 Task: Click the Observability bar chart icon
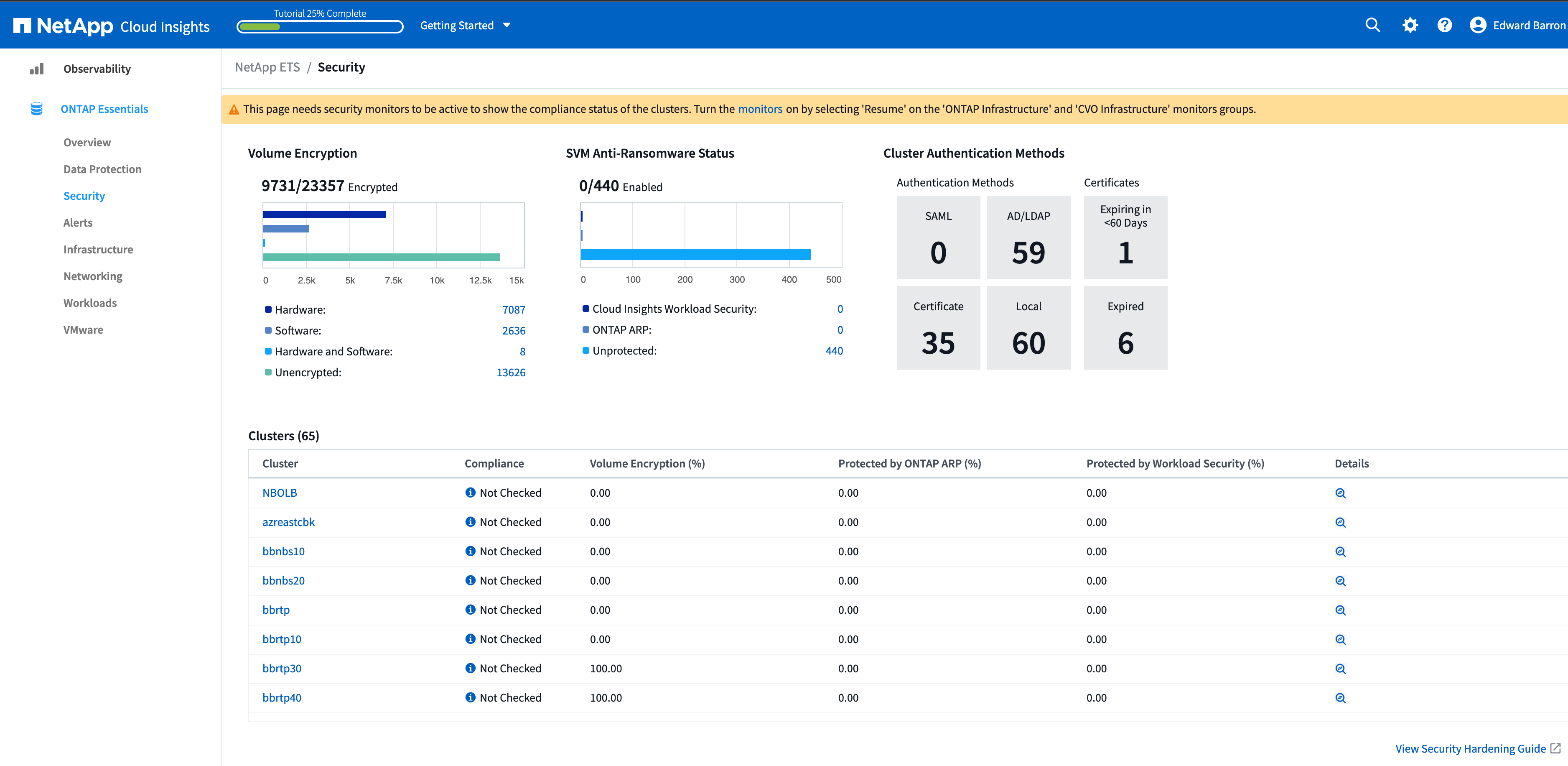tap(36, 69)
